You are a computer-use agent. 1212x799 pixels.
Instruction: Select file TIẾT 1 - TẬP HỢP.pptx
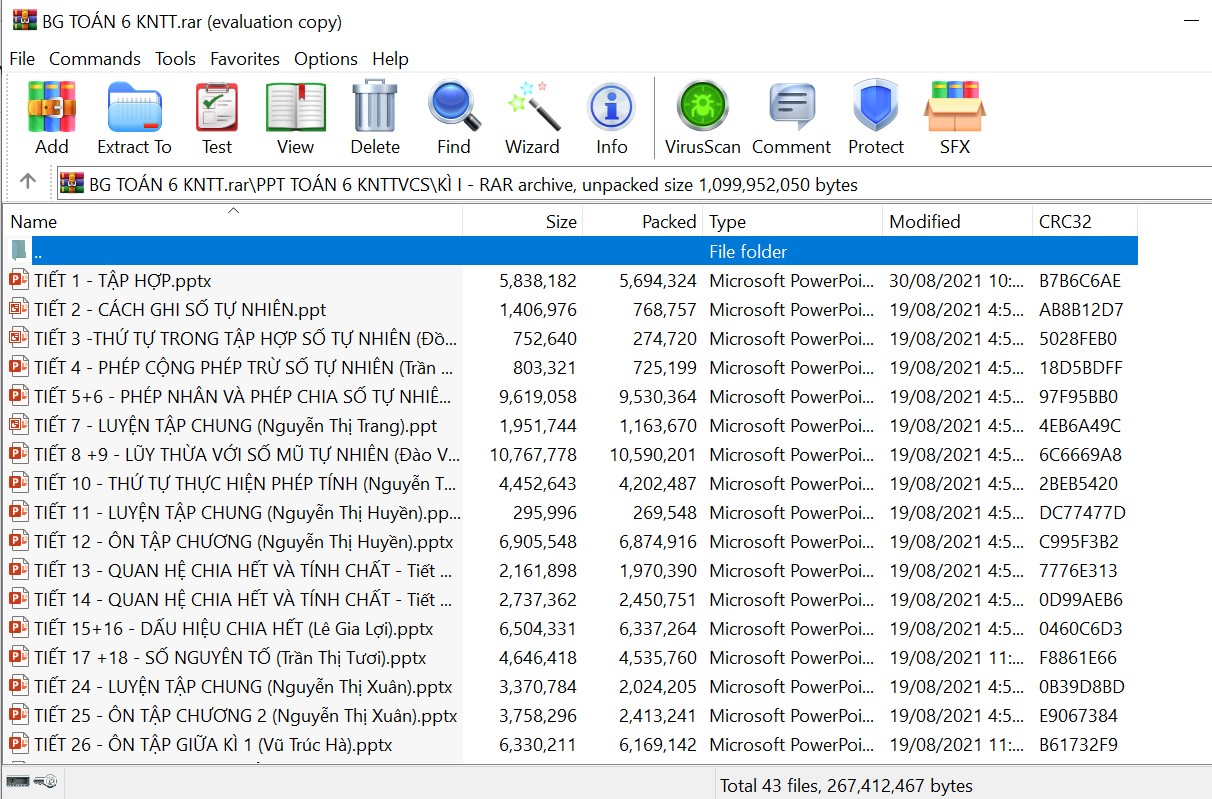[571, 280]
